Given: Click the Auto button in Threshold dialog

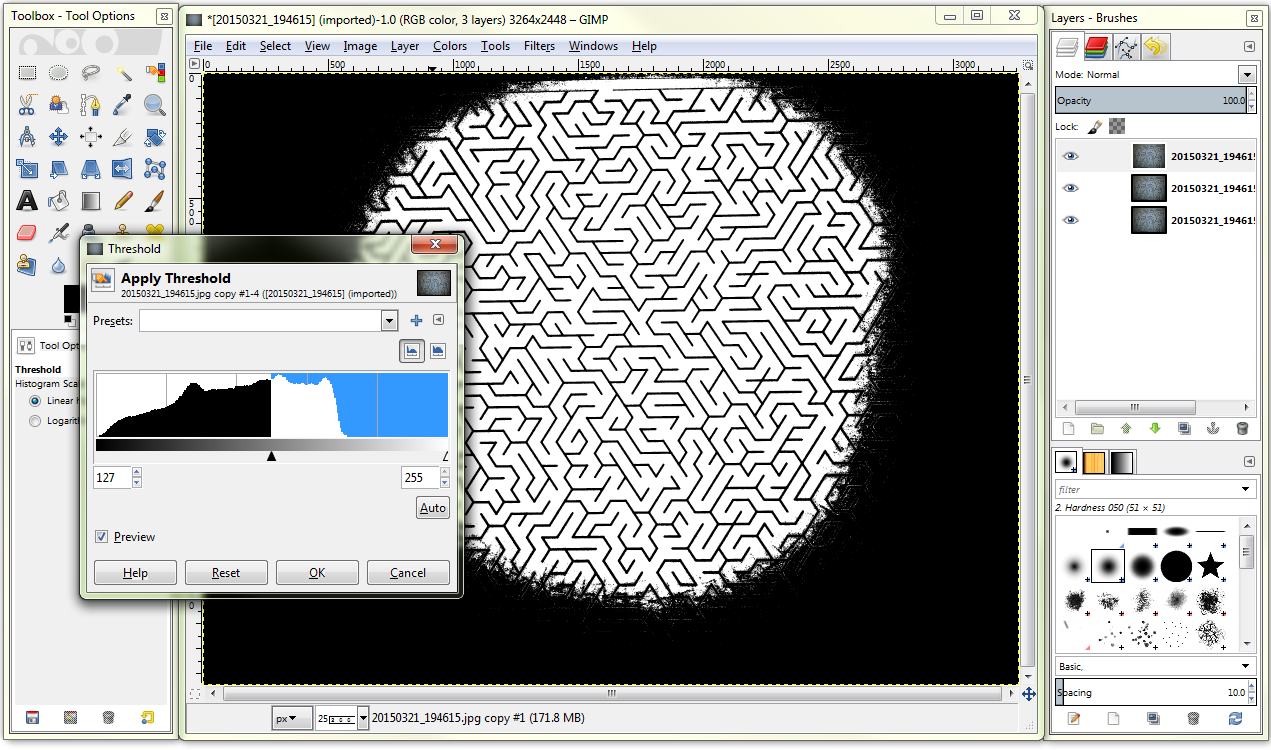Looking at the screenshot, I should pyautogui.click(x=432, y=507).
